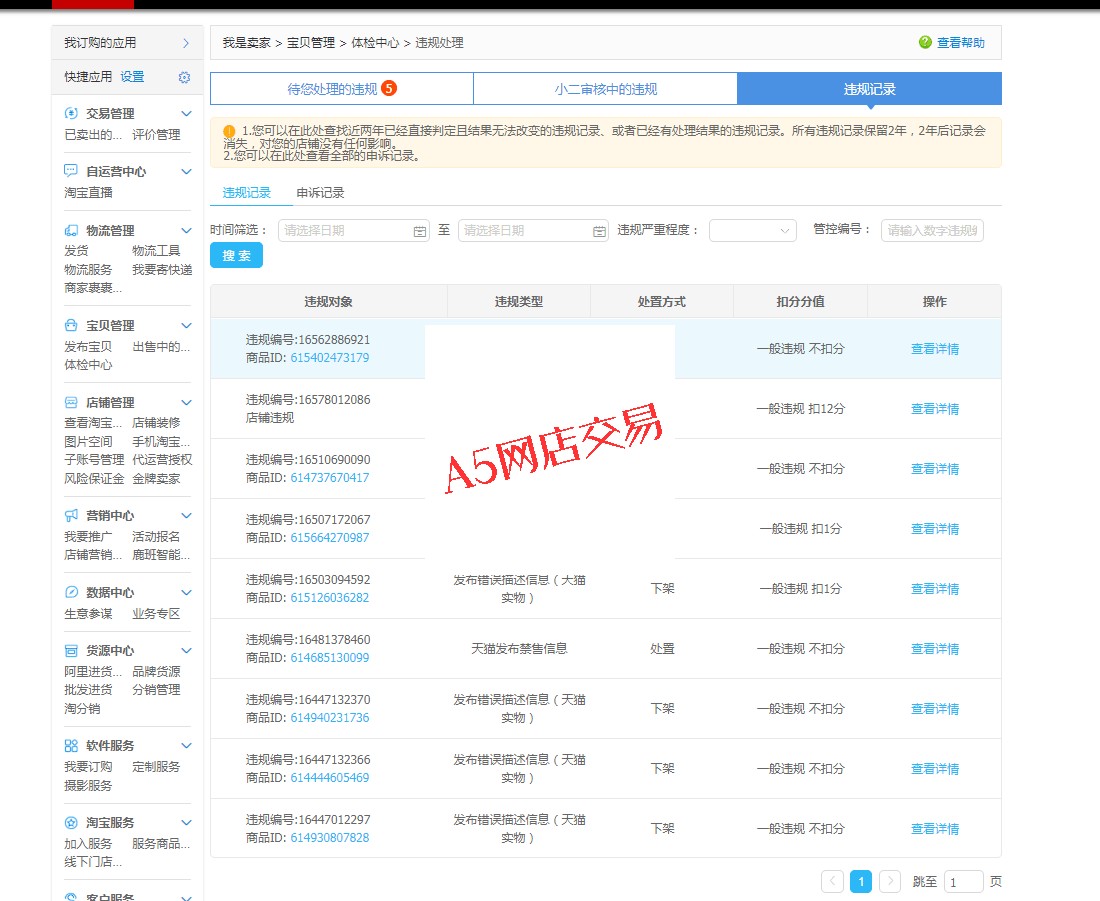The width and height of the screenshot is (1100, 901).
Task: Select the 违规记录 sub-tab
Action: [246, 192]
